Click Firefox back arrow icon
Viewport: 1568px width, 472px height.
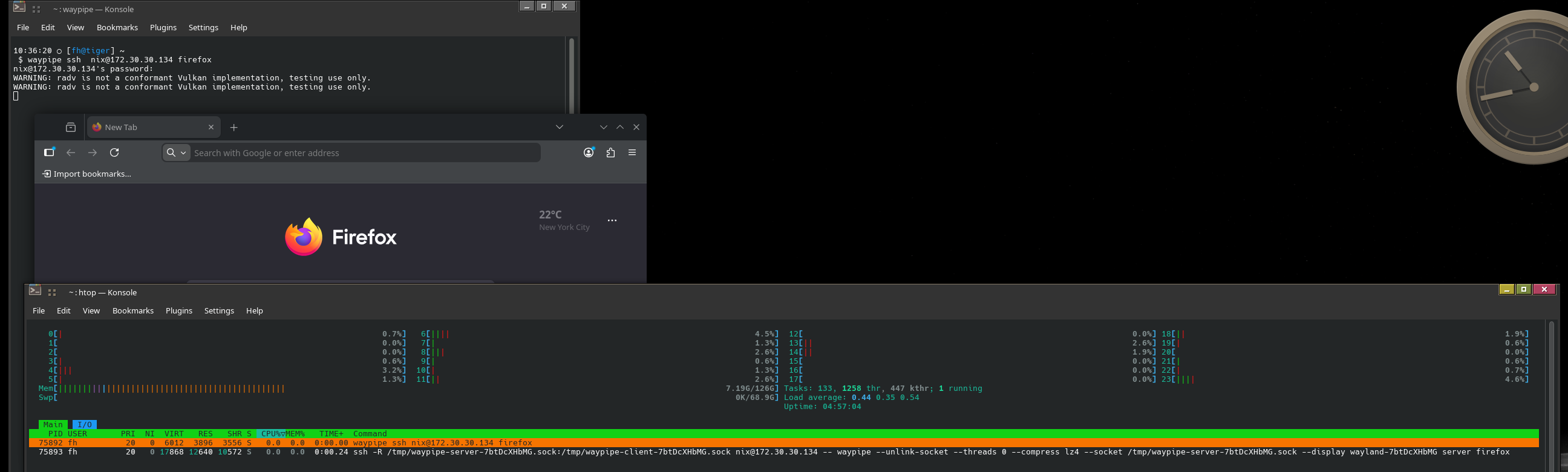[71, 153]
